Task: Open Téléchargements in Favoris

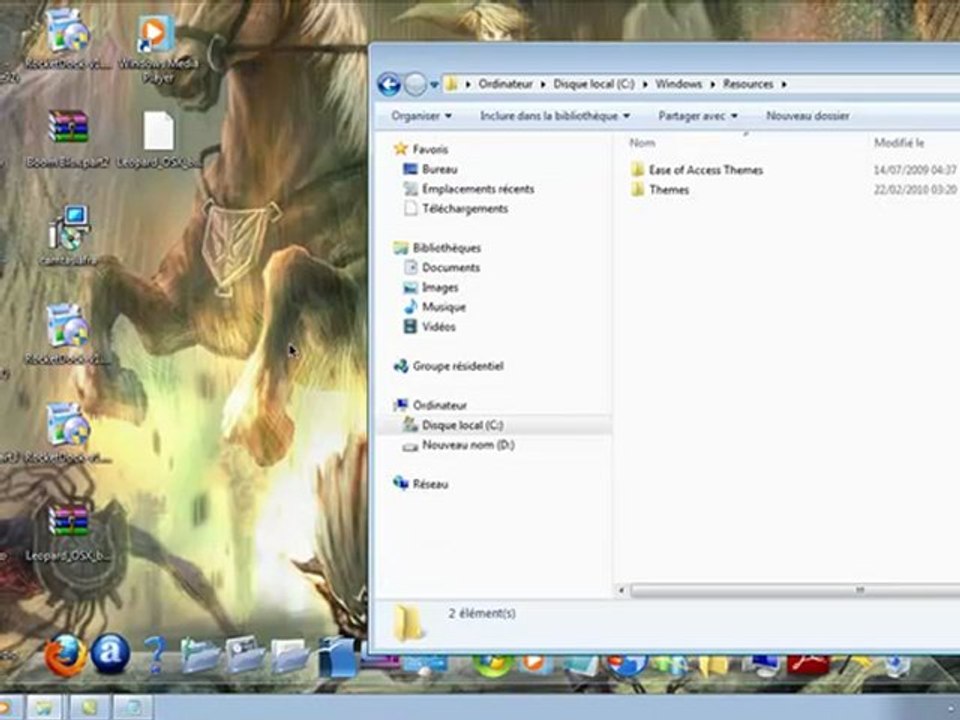Action: click(465, 208)
